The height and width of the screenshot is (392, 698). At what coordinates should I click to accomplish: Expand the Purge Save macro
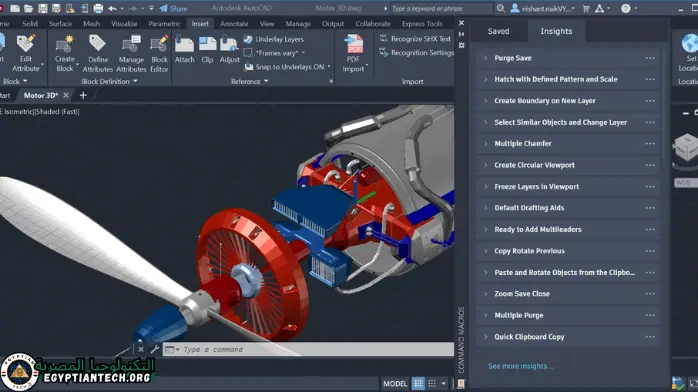[486, 58]
